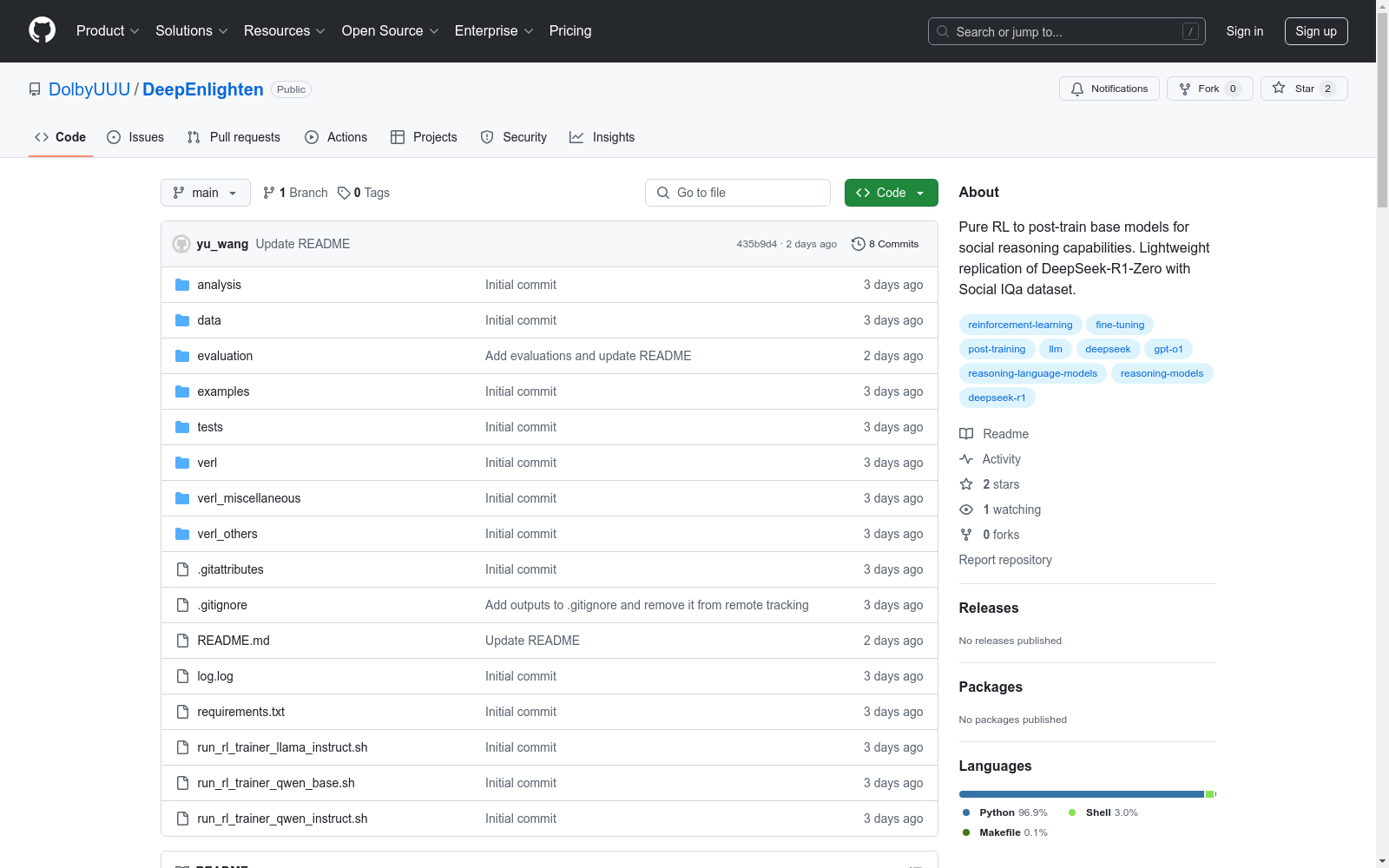
Task: Open run_rl_trainer_llama_instruct.sh file
Action: (282, 747)
